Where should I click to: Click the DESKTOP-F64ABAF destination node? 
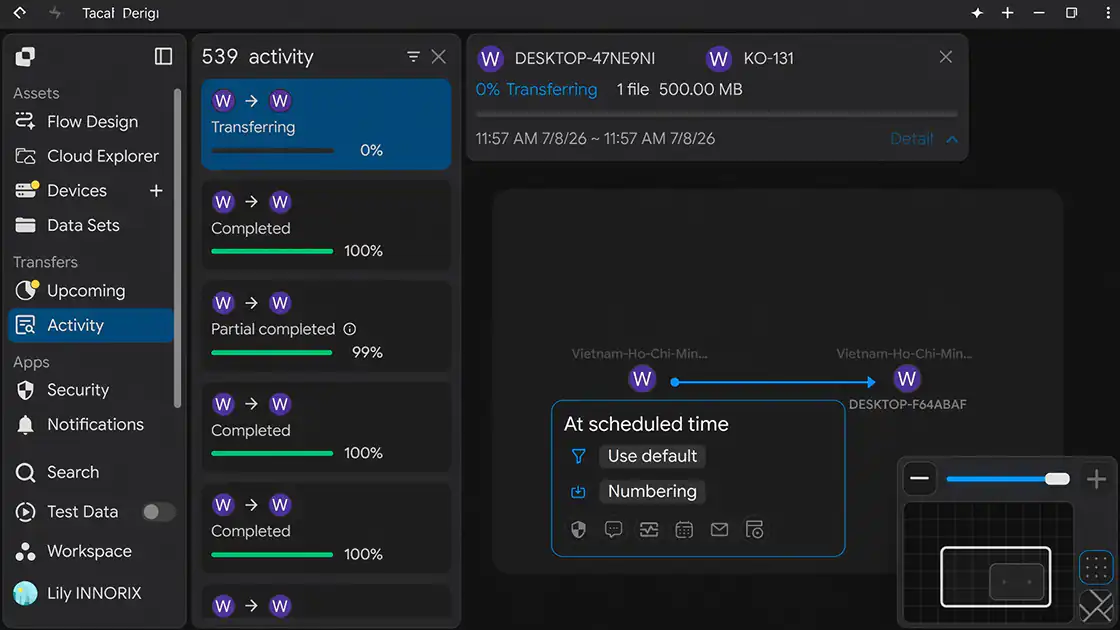point(906,379)
